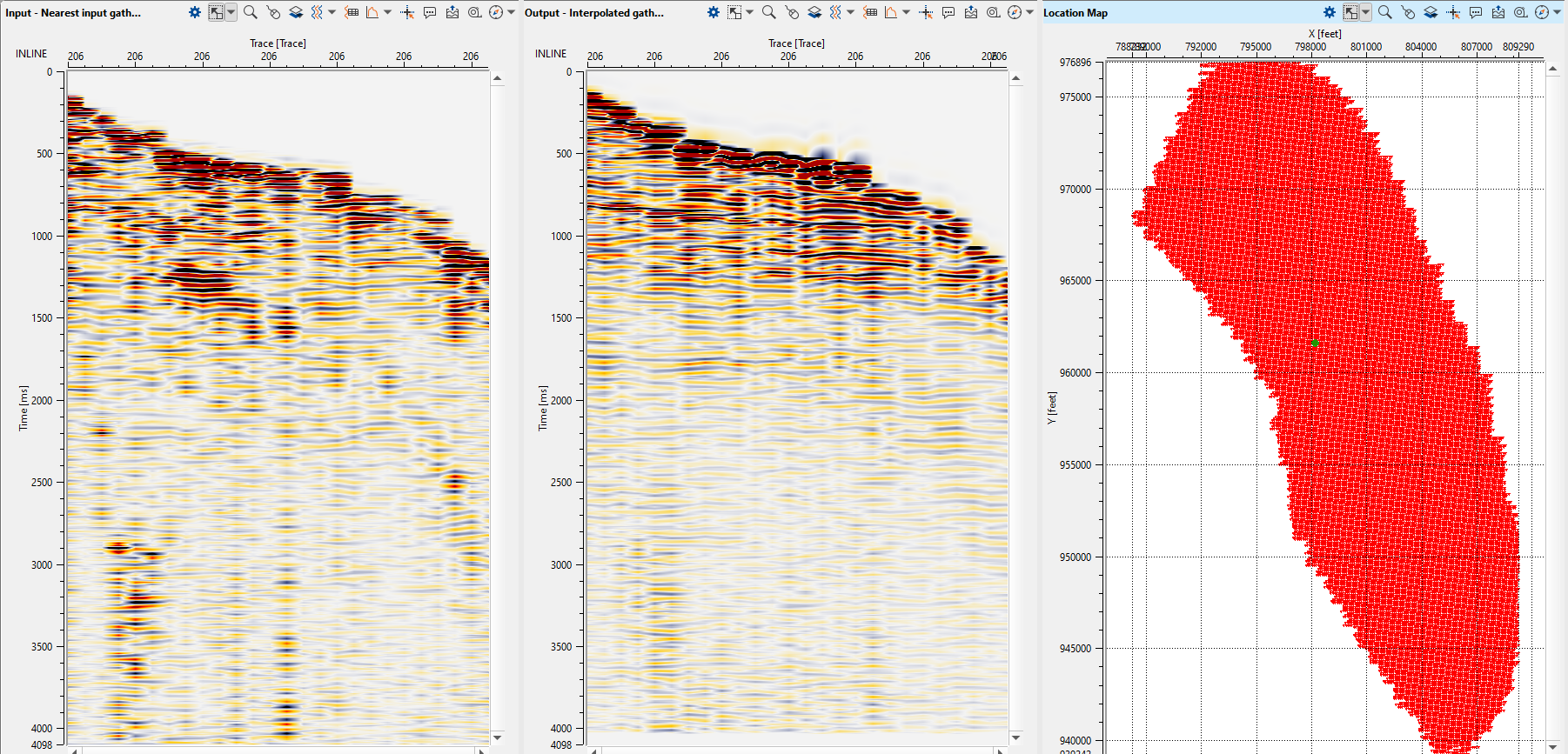This screenshot has width=1568, height=754.
Task: Expand compass dropdown arrow in Location Map
Action: 1557,12
